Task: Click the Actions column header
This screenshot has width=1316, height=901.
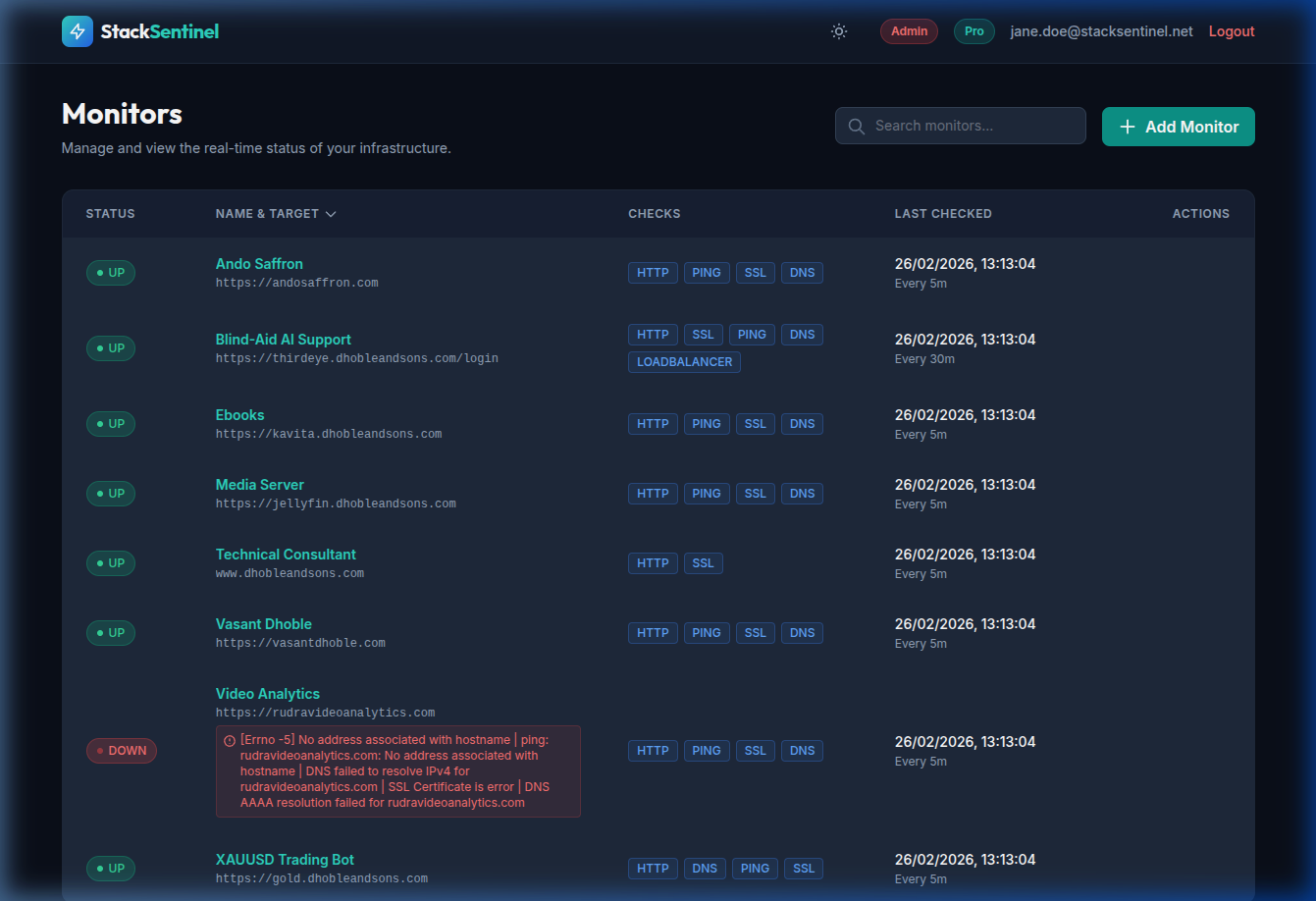Action: tap(1201, 214)
